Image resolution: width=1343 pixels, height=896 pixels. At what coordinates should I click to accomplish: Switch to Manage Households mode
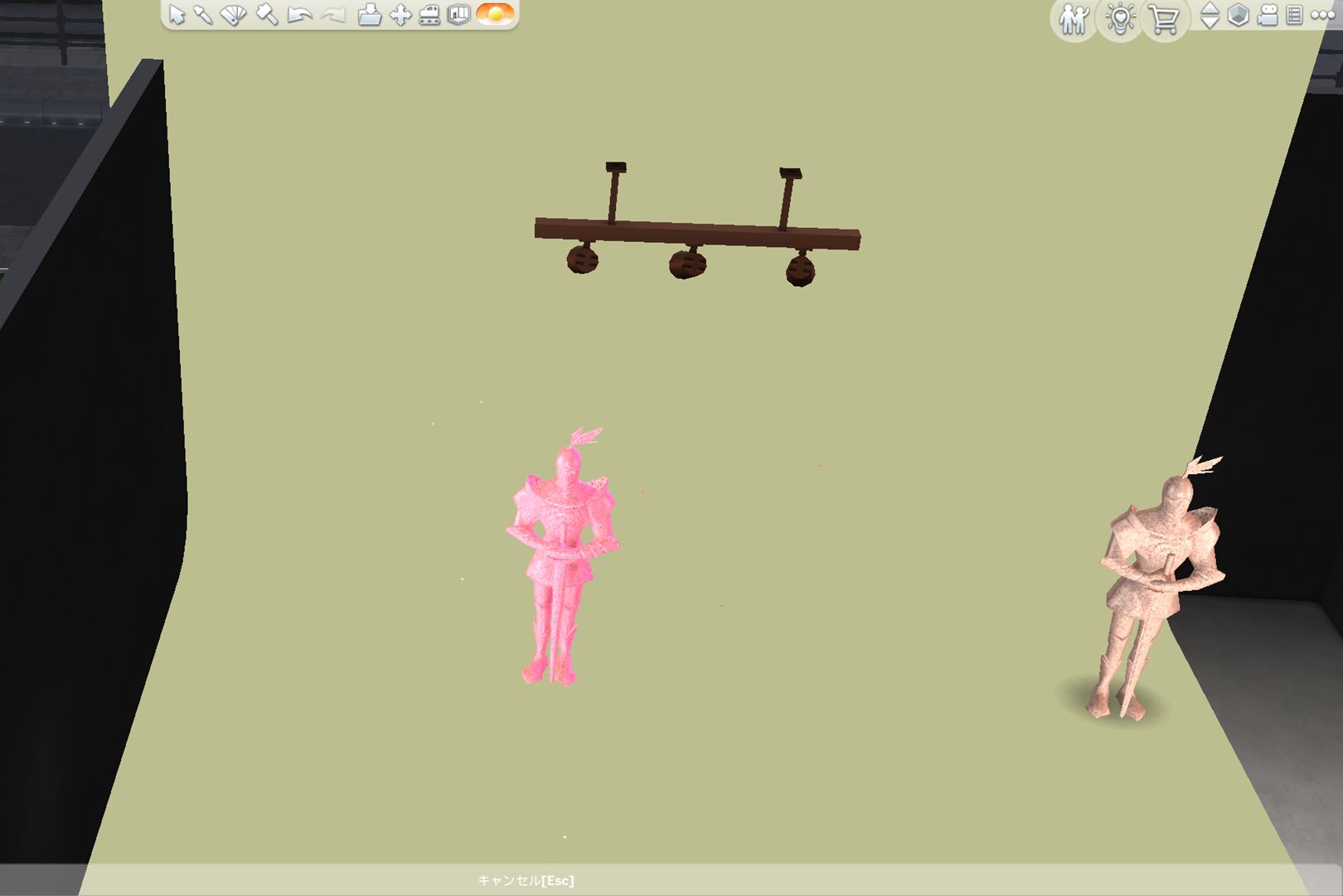1074,19
